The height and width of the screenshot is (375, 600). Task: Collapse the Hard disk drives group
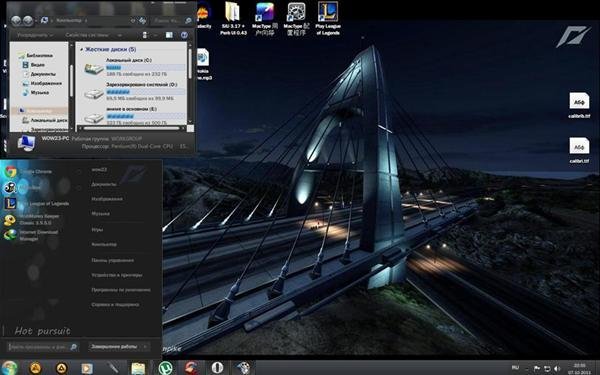[82, 49]
